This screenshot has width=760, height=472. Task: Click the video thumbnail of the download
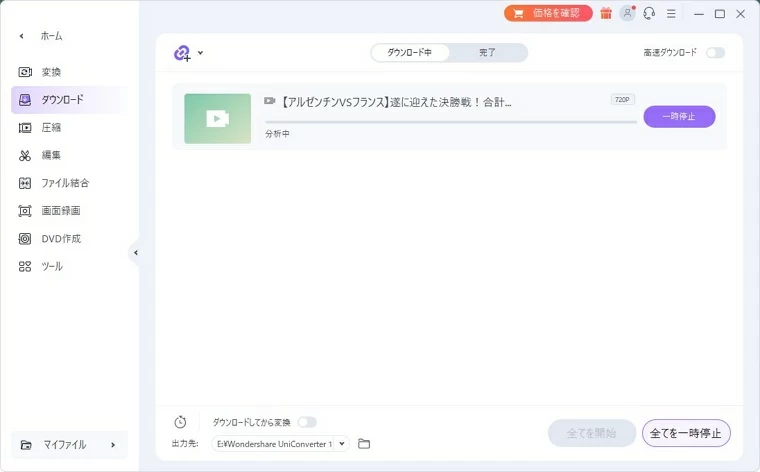(218, 118)
